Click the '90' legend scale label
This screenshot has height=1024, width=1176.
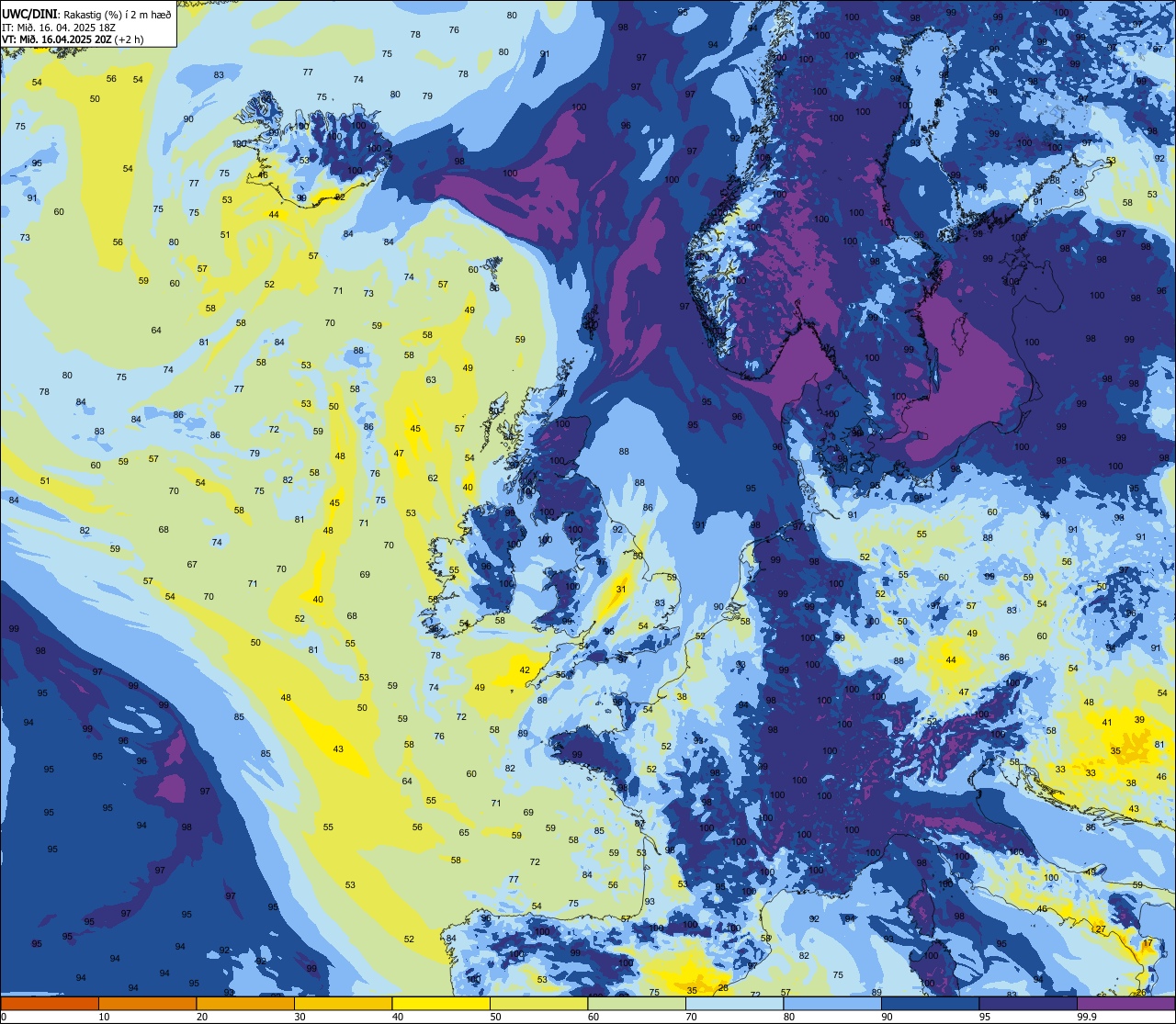pos(887,1017)
